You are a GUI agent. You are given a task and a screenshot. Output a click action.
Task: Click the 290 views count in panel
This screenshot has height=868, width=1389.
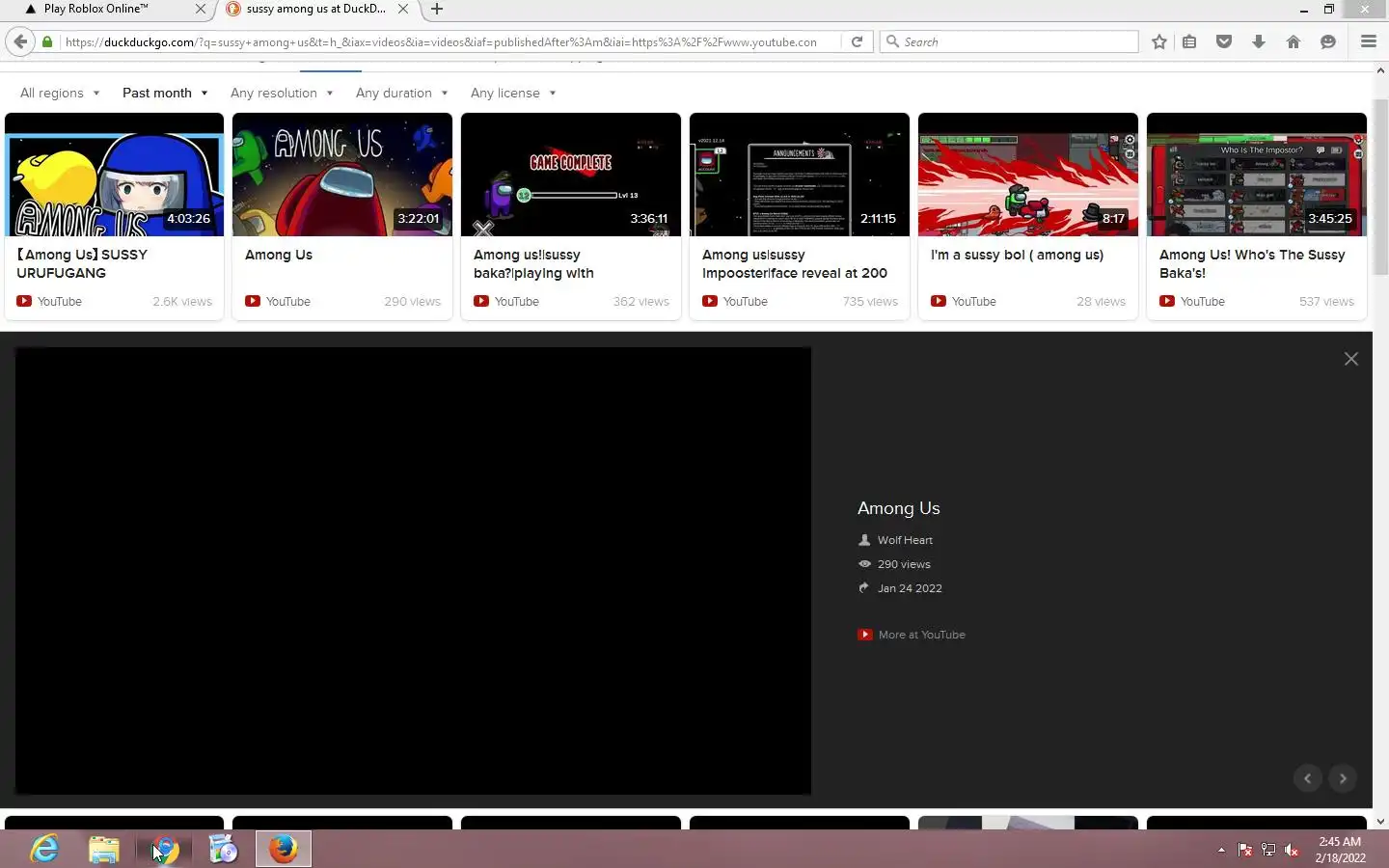click(904, 564)
